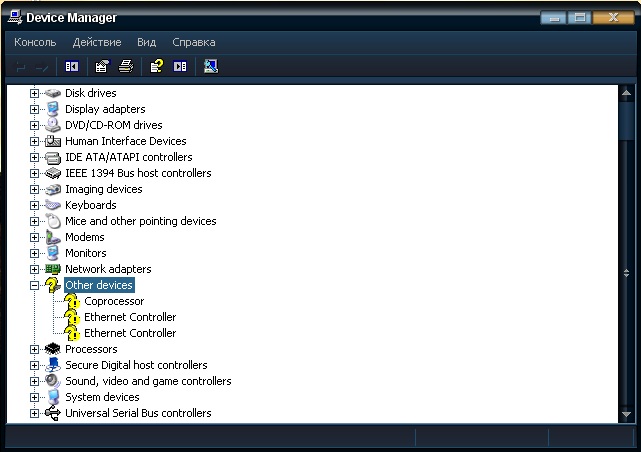Minimize the Device Manager window
Image resolution: width=641 pixels, height=452 pixels.
pyautogui.click(x=554, y=18)
